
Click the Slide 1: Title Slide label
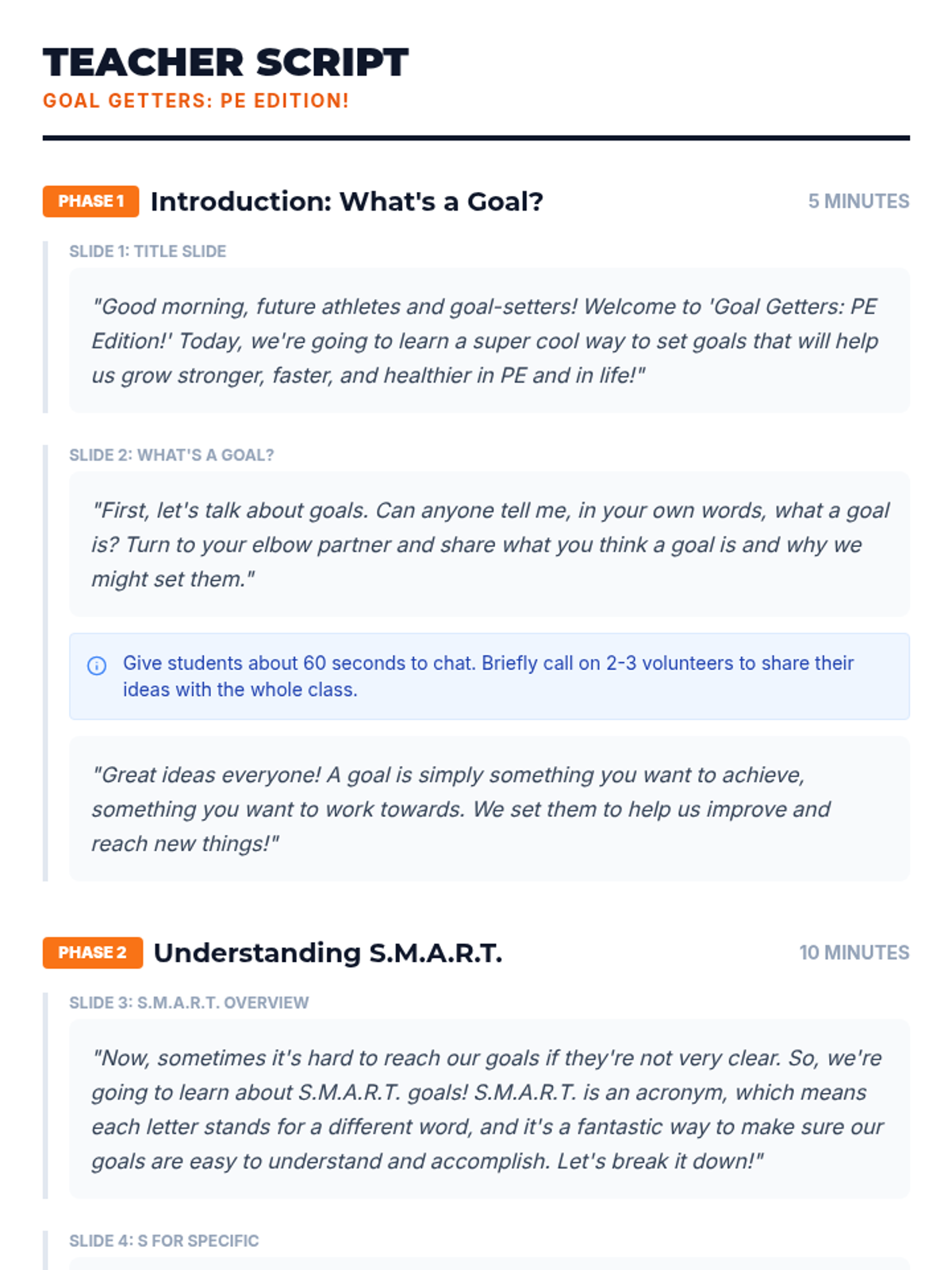pyautogui.click(x=148, y=252)
